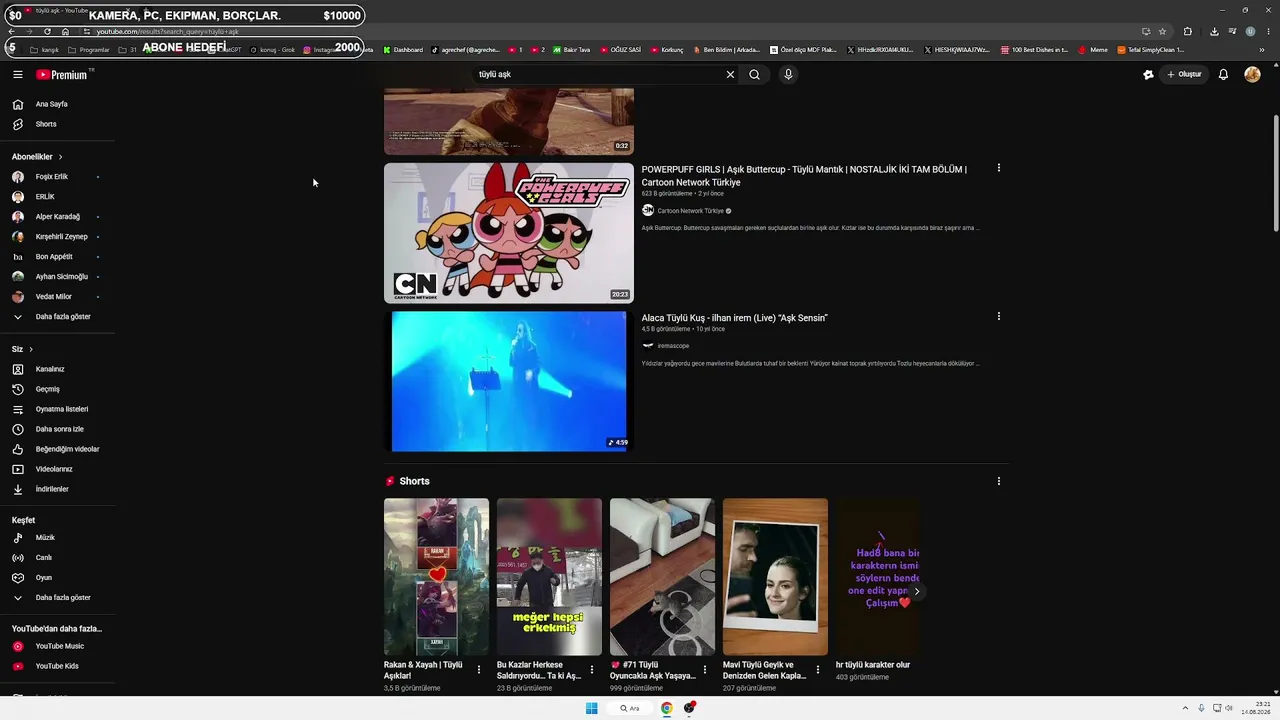Open Canlı live streams
This screenshot has height=720, width=1280.
pyautogui.click(x=44, y=558)
